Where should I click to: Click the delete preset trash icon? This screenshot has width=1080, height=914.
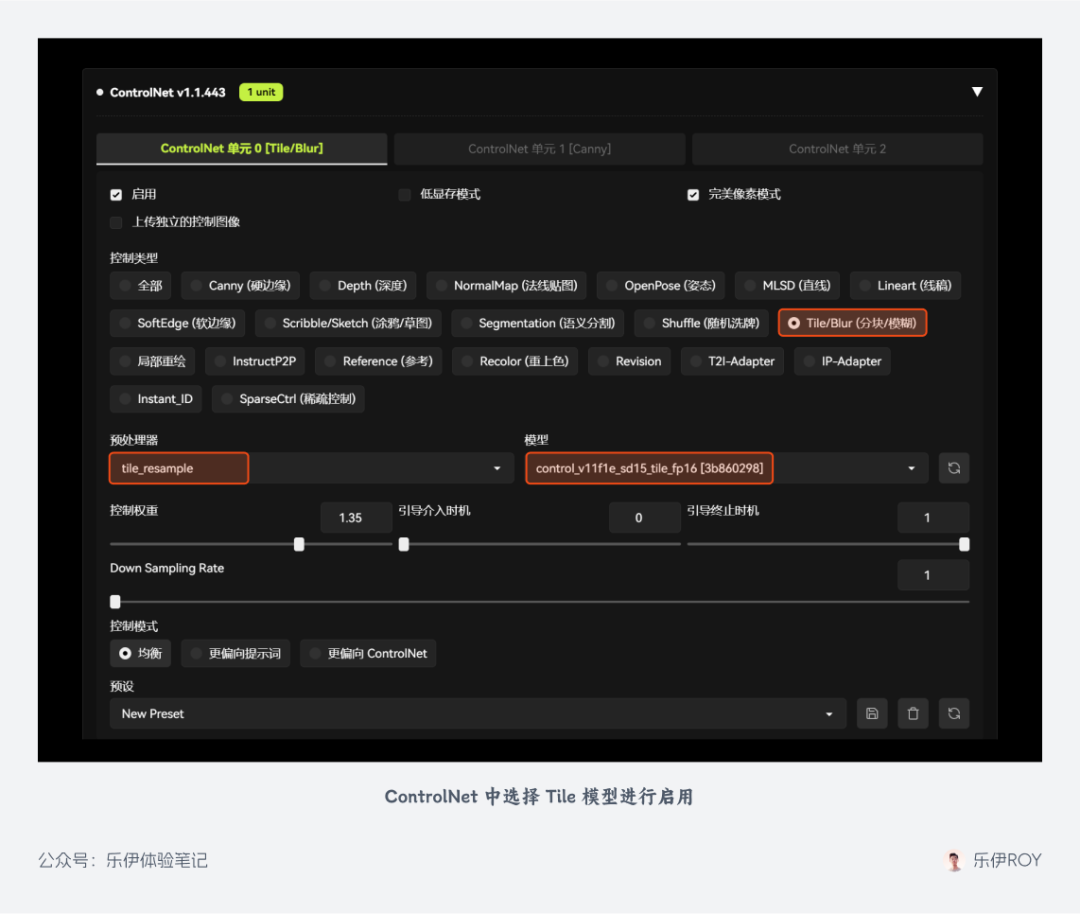pyautogui.click(x=913, y=713)
